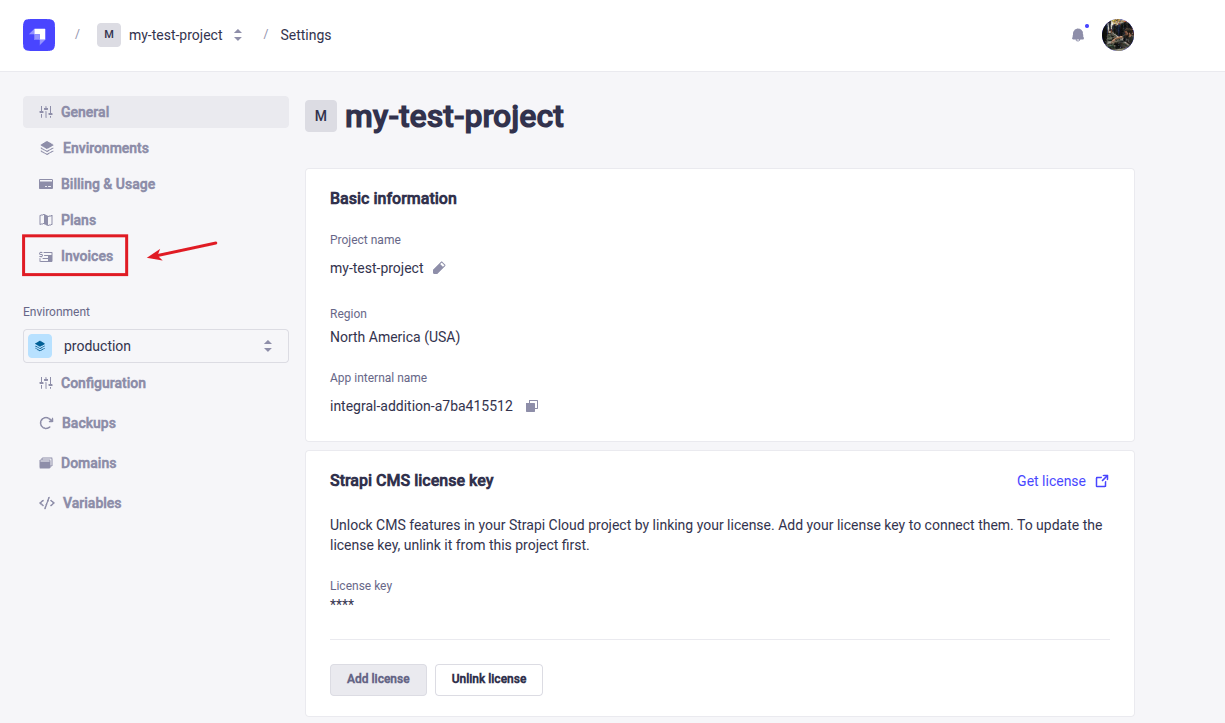Select Domains in the sidebar
Screen dimensions: 1225x723
[x=88, y=463]
